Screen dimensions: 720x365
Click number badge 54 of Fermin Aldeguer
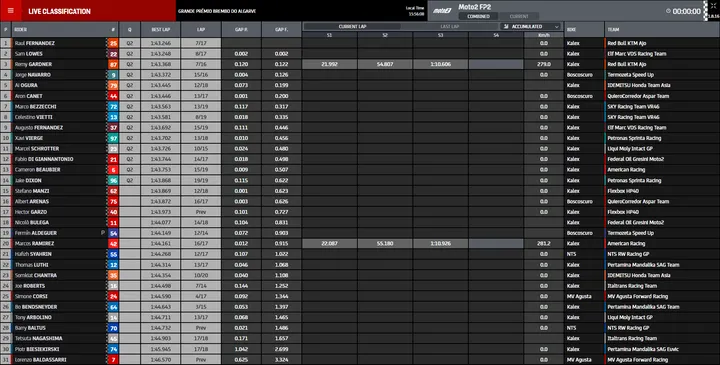[x=113, y=233]
